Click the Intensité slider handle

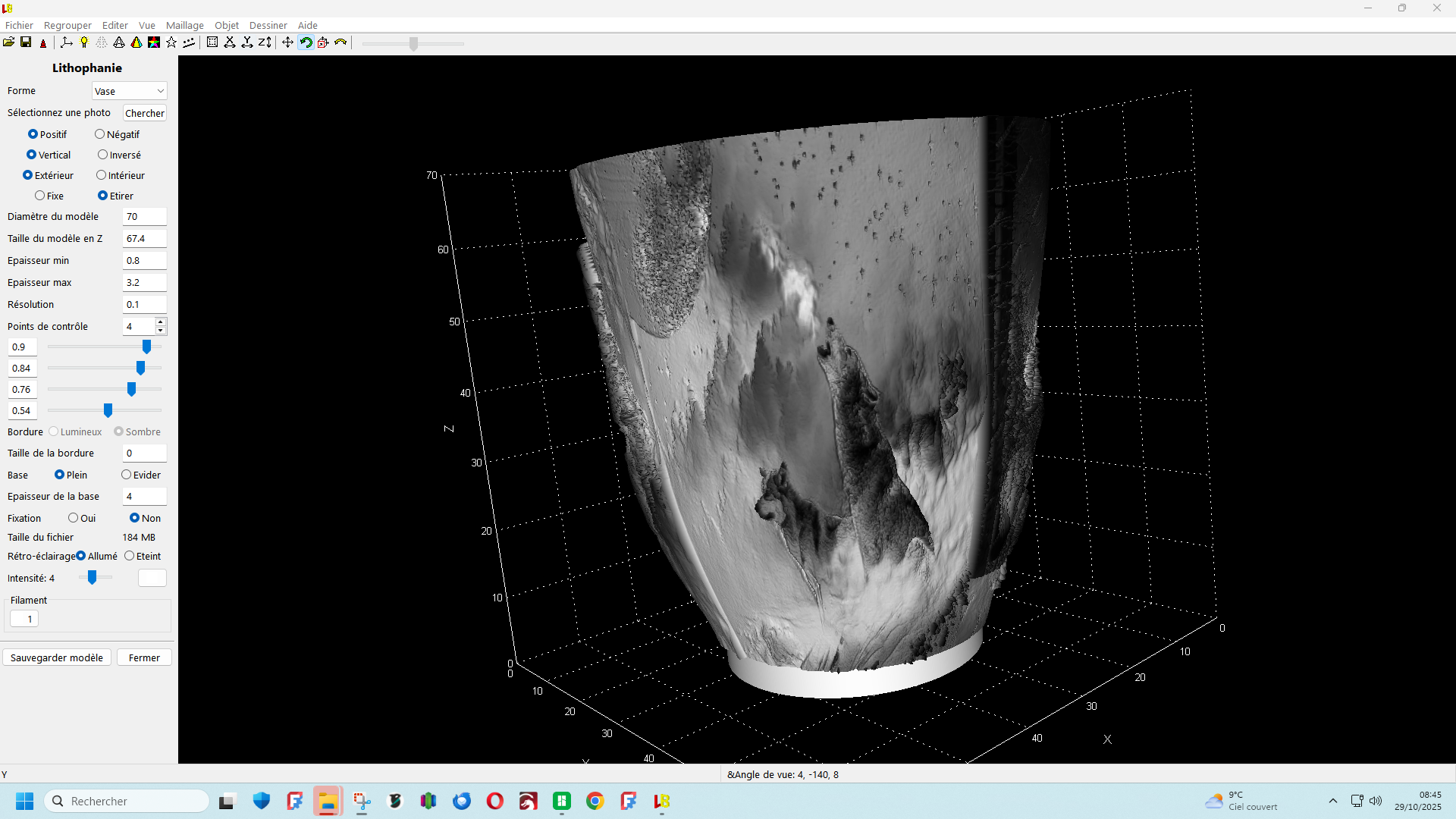point(92,578)
